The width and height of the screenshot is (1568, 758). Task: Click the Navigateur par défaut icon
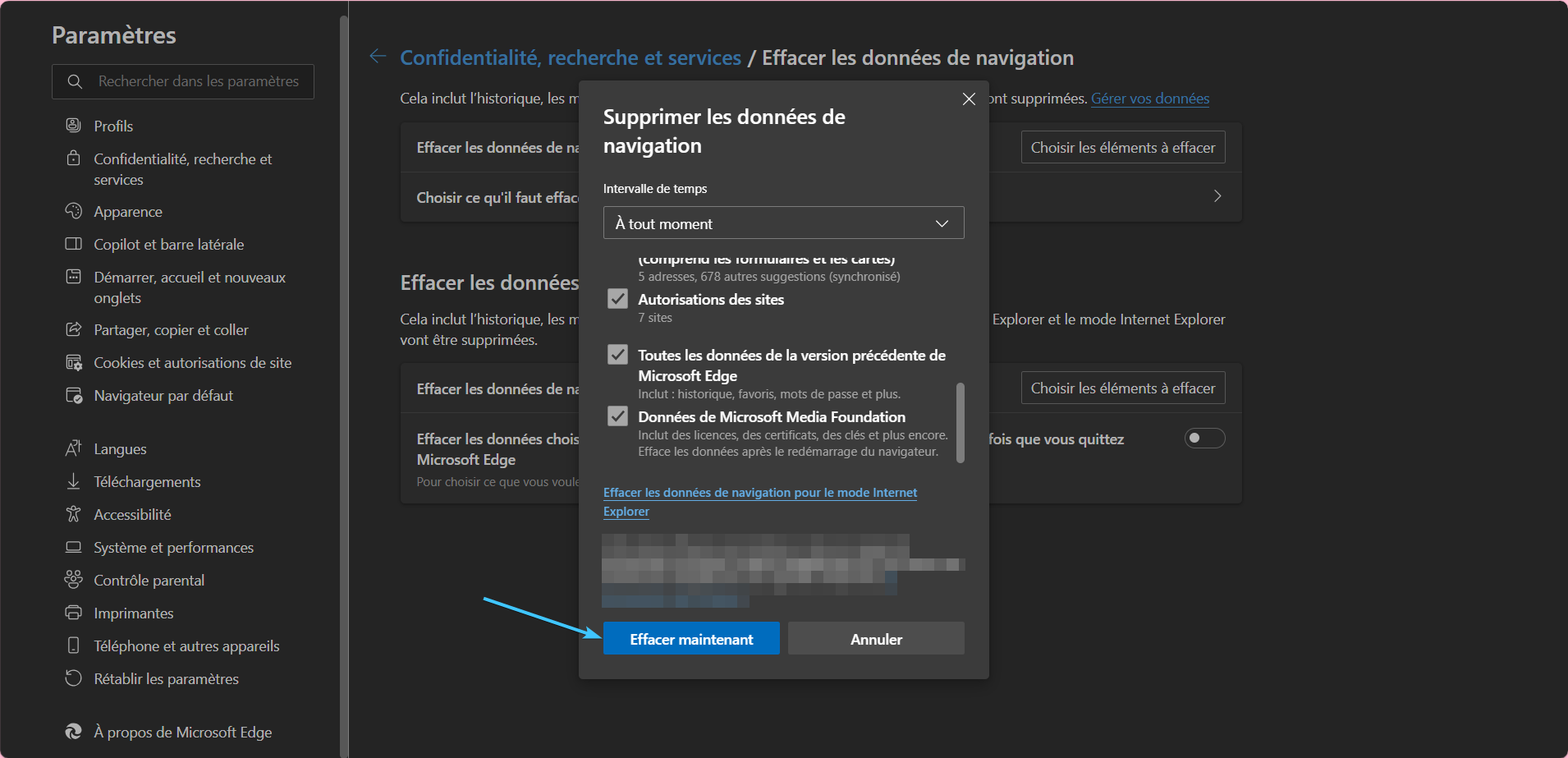(x=73, y=395)
